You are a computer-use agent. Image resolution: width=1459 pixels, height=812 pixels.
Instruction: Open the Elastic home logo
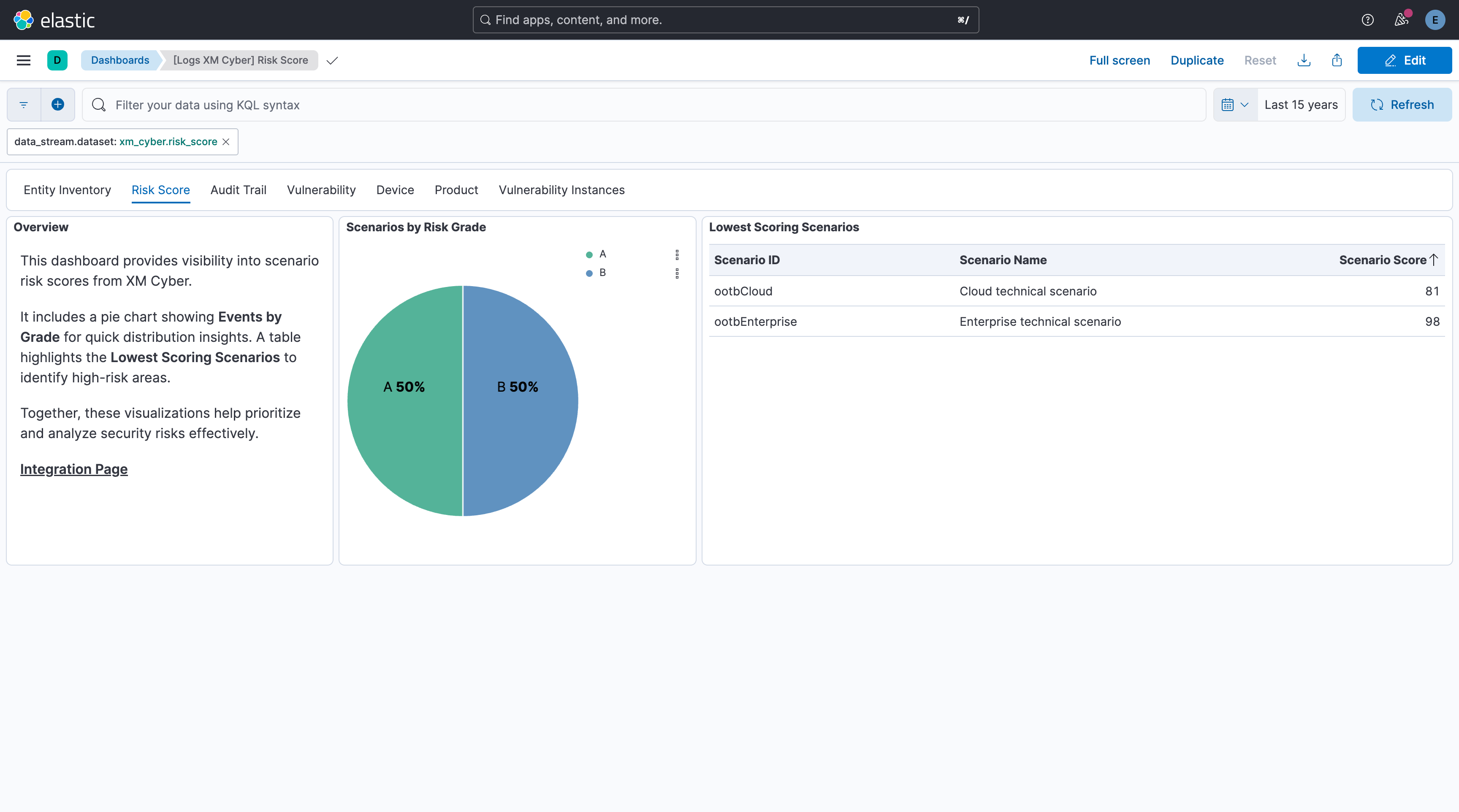[54, 20]
